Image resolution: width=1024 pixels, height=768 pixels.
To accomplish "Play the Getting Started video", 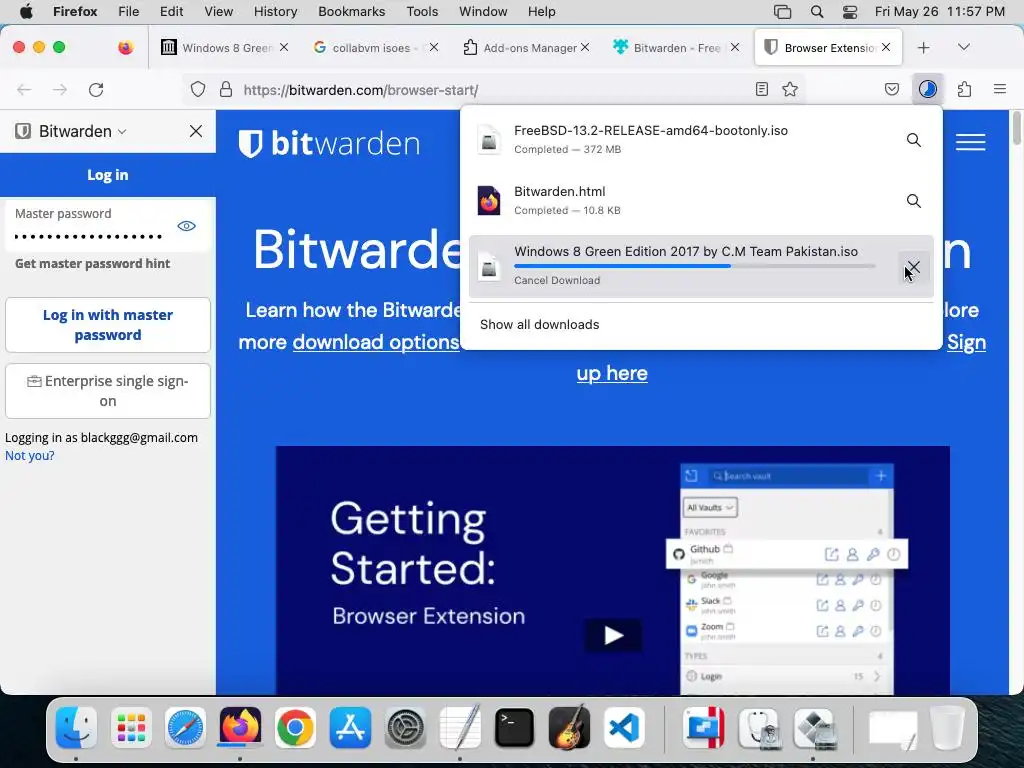I will pos(613,635).
